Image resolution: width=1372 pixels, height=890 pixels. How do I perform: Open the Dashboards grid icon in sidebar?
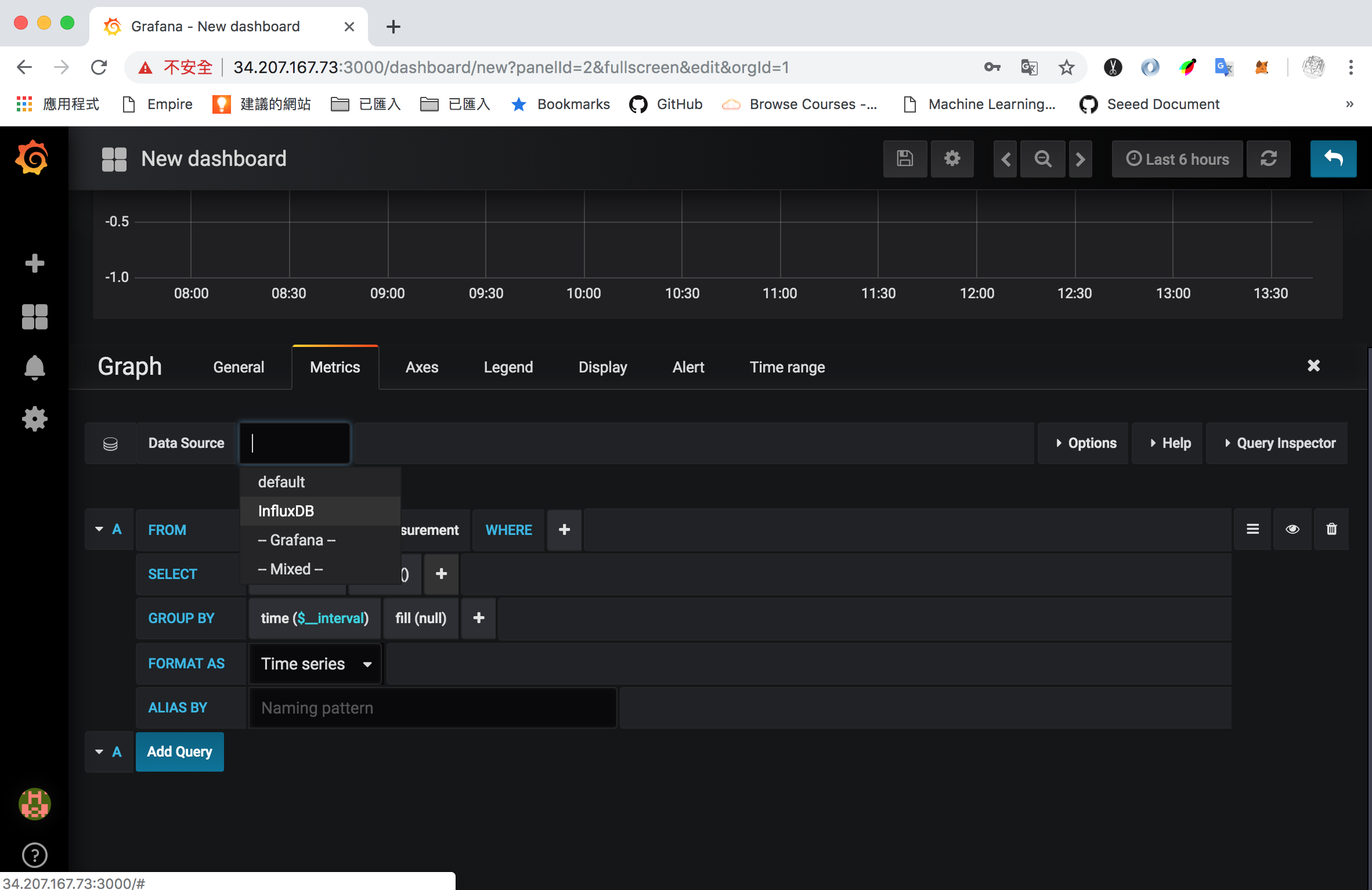click(34, 317)
